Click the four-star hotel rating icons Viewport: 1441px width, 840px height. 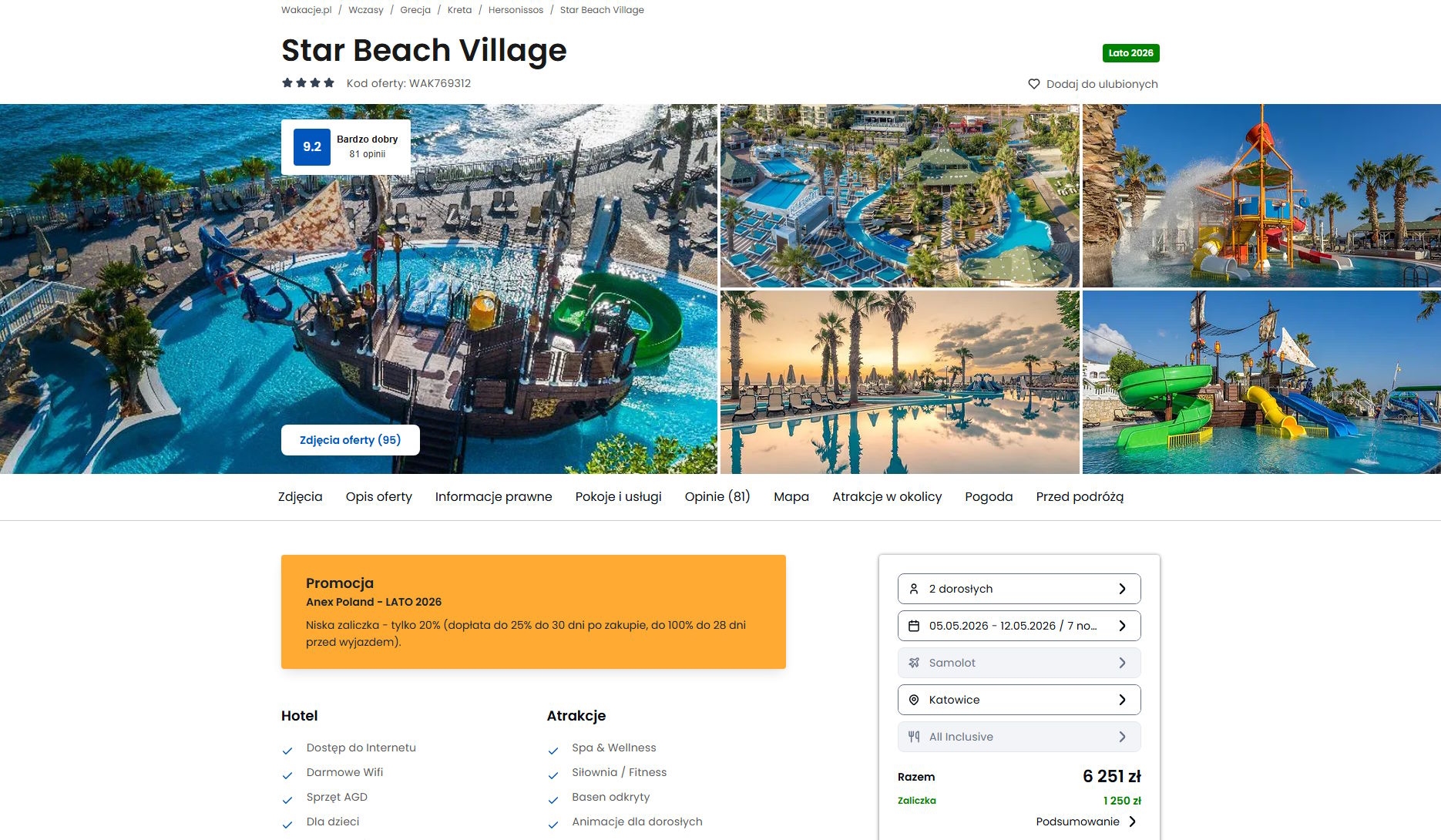(x=308, y=83)
